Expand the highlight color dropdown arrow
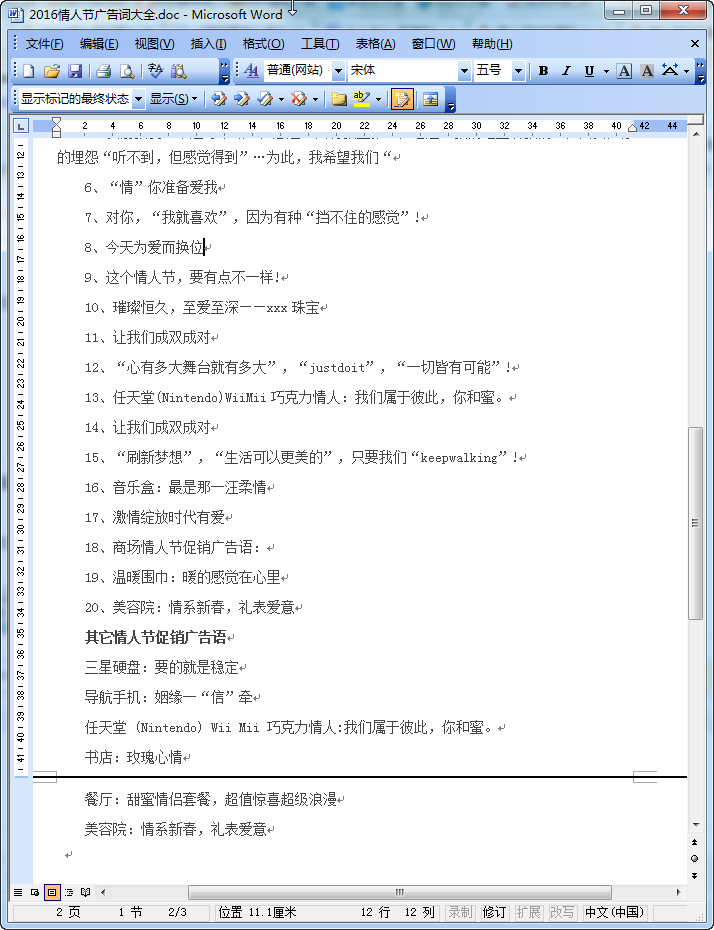Viewport: 714px width, 930px height. click(378, 99)
